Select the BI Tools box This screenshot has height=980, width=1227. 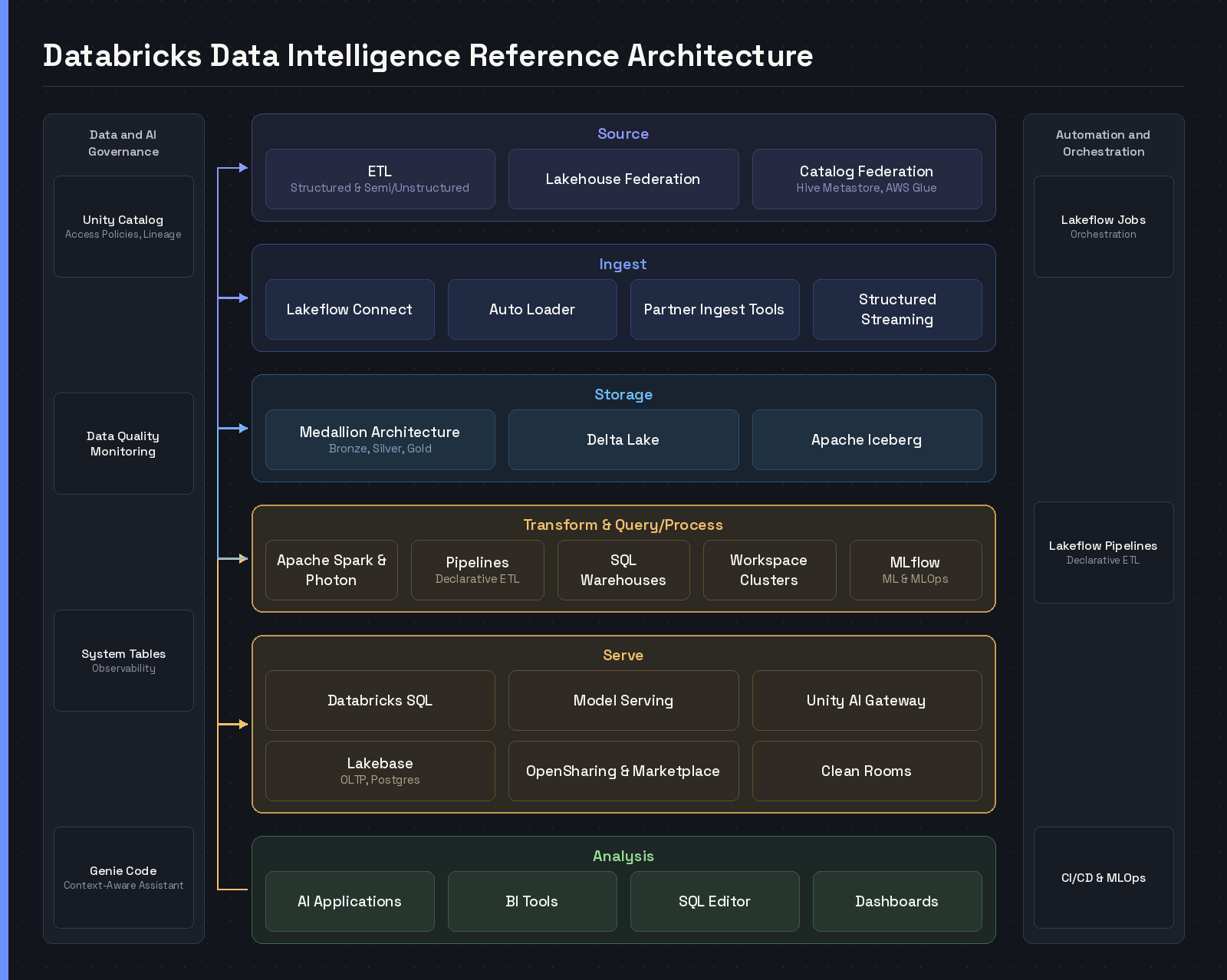point(532,901)
